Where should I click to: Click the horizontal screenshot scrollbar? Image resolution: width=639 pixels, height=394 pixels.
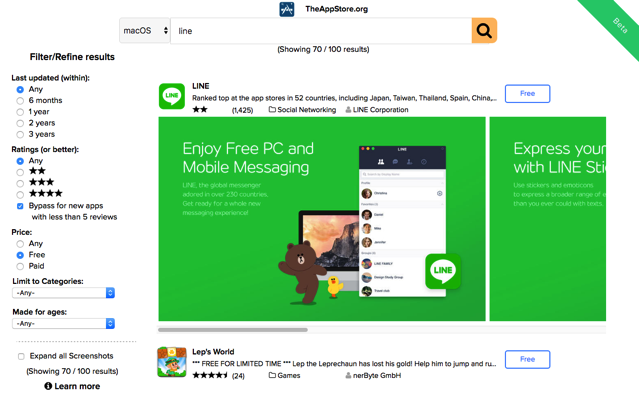[233, 330]
